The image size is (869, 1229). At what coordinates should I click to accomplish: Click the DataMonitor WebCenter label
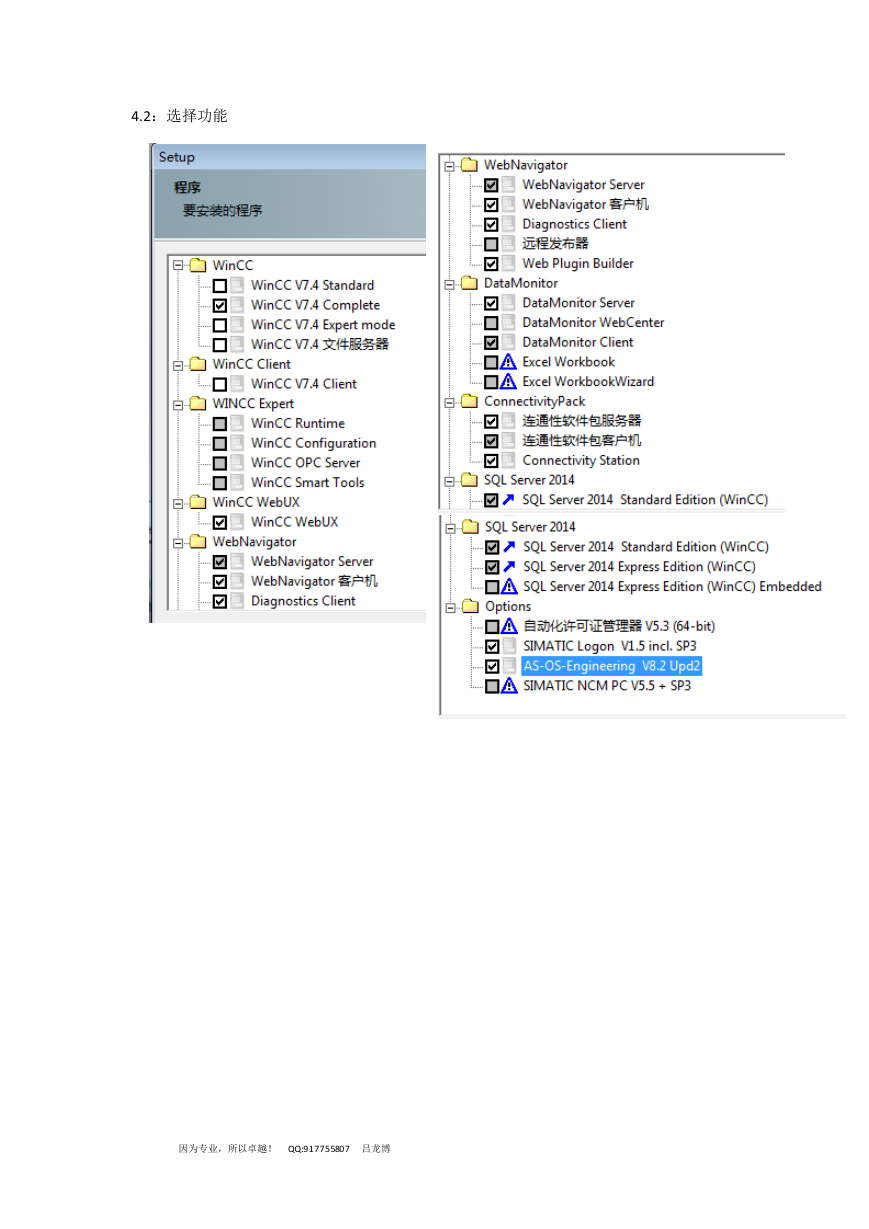[593, 322]
